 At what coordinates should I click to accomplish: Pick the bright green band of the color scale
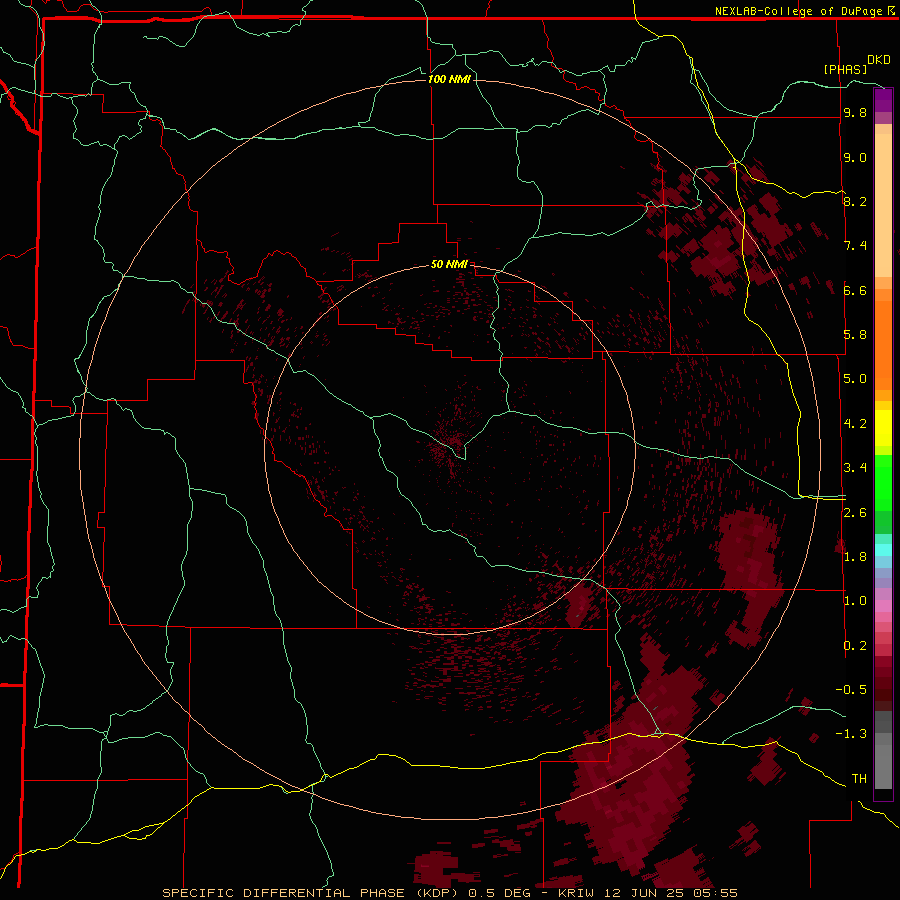(x=883, y=482)
